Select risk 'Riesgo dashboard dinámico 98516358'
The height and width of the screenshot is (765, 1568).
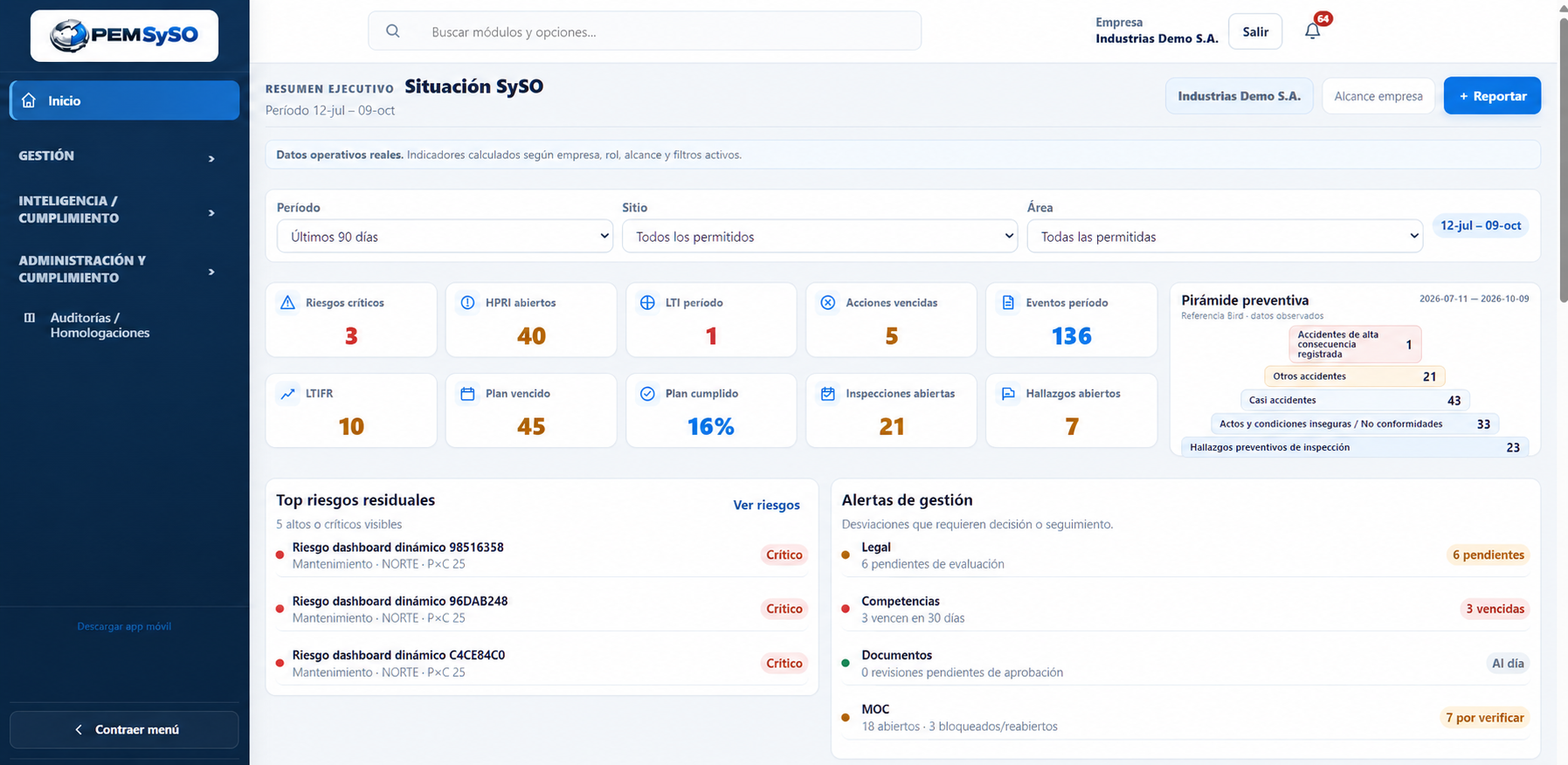(x=542, y=555)
